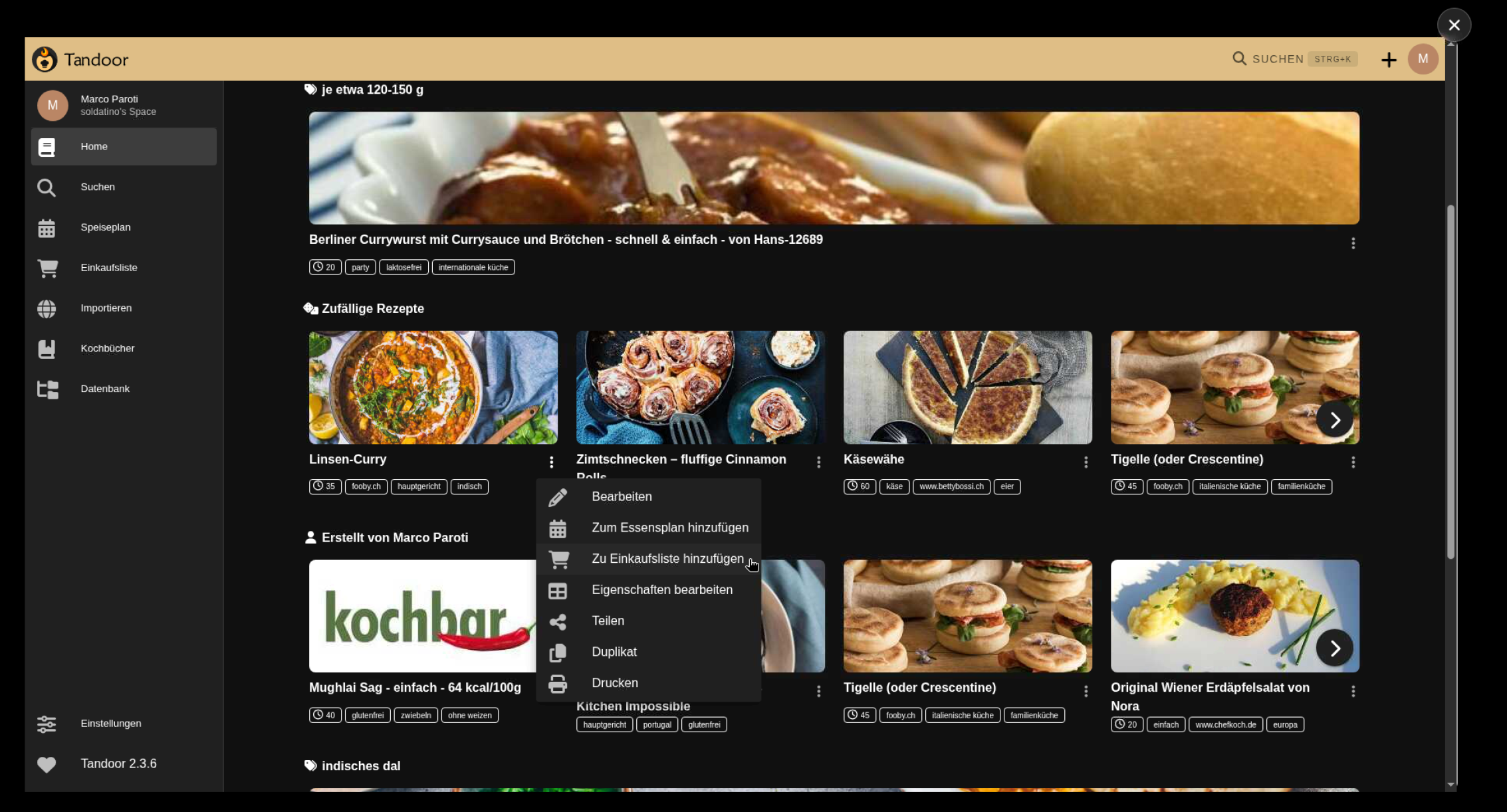The height and width of the screenshot is (812, 1507).
Task: Click the Tandoor 2.3.6 version label
Action: tap(118, 764)
